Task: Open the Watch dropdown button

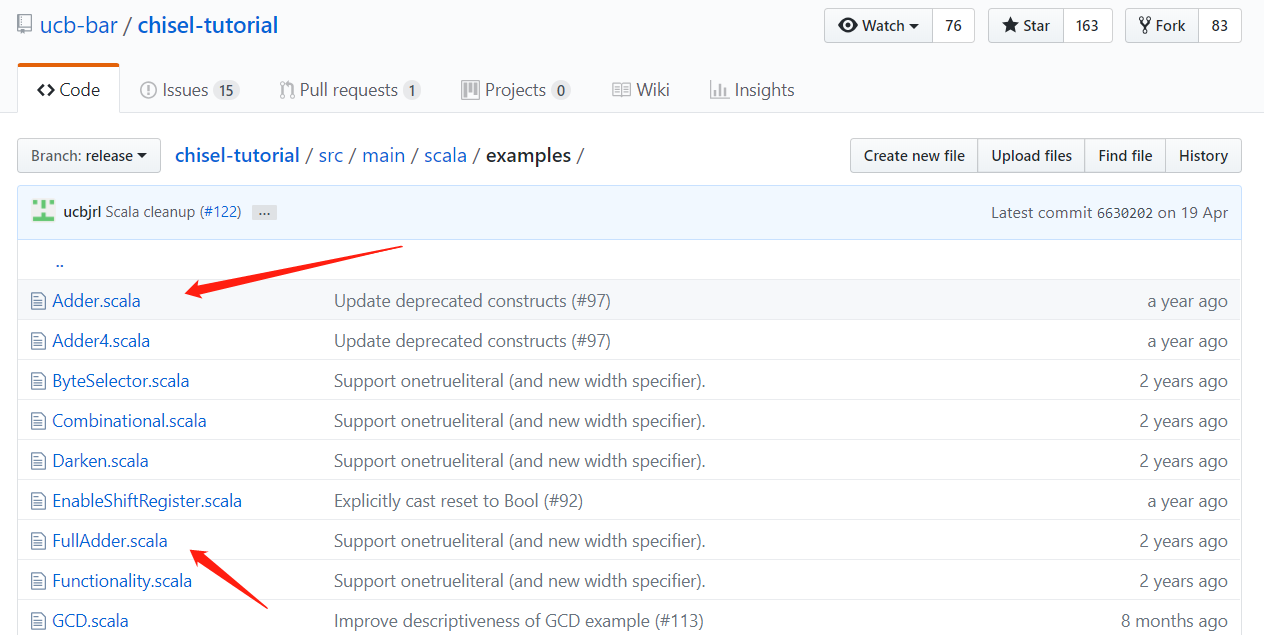Action: click(878, 26)
